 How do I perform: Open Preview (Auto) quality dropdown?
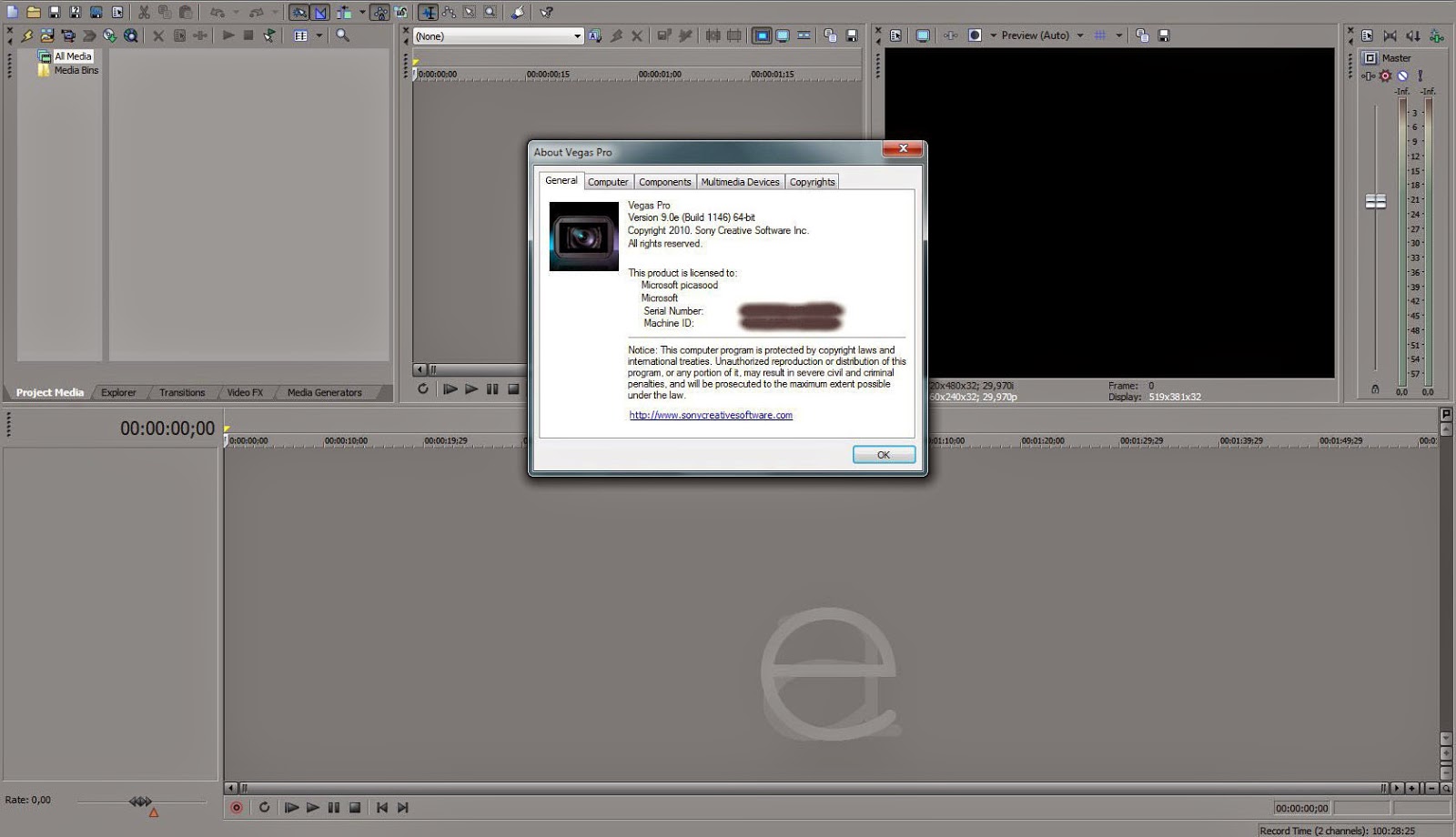point(1042,35)
